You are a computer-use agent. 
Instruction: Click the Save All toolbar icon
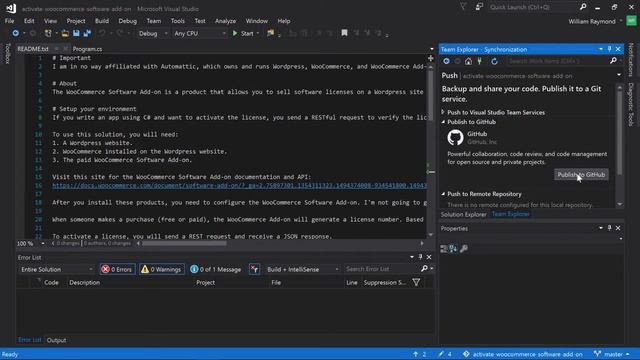pyautogui.click(x=87, y=33)
